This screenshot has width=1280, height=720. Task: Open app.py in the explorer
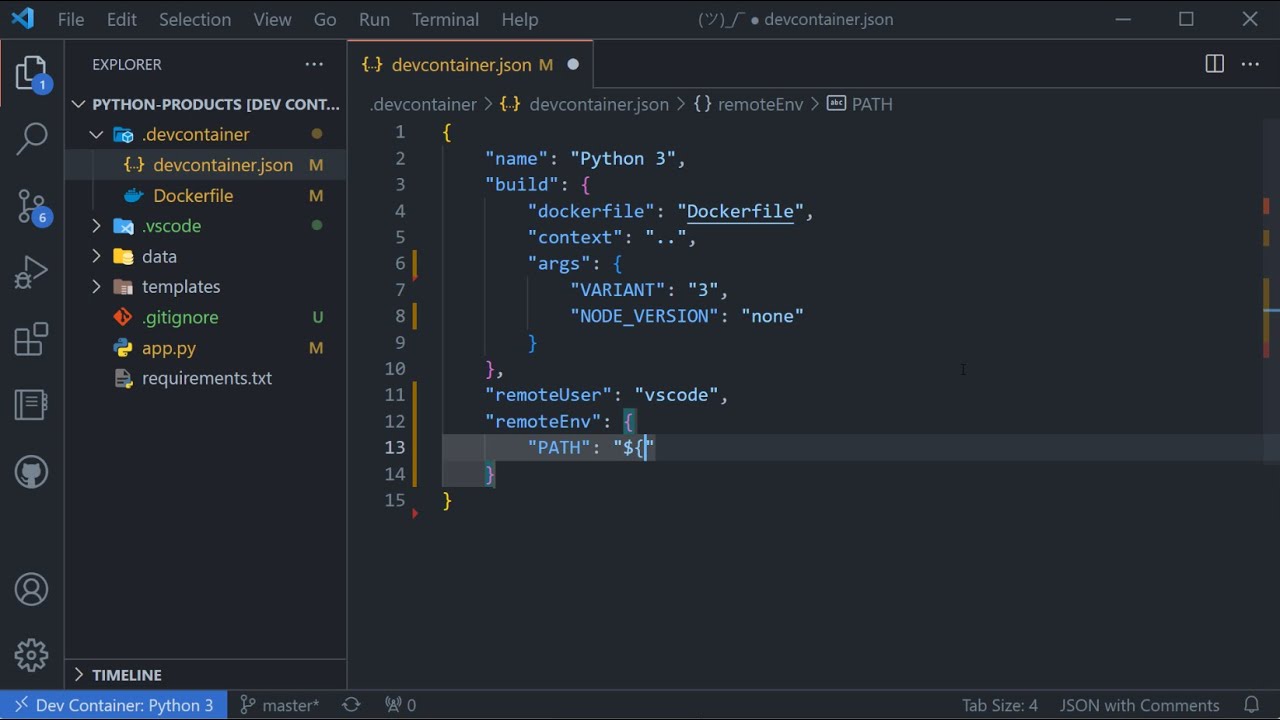tap(206, 348)
